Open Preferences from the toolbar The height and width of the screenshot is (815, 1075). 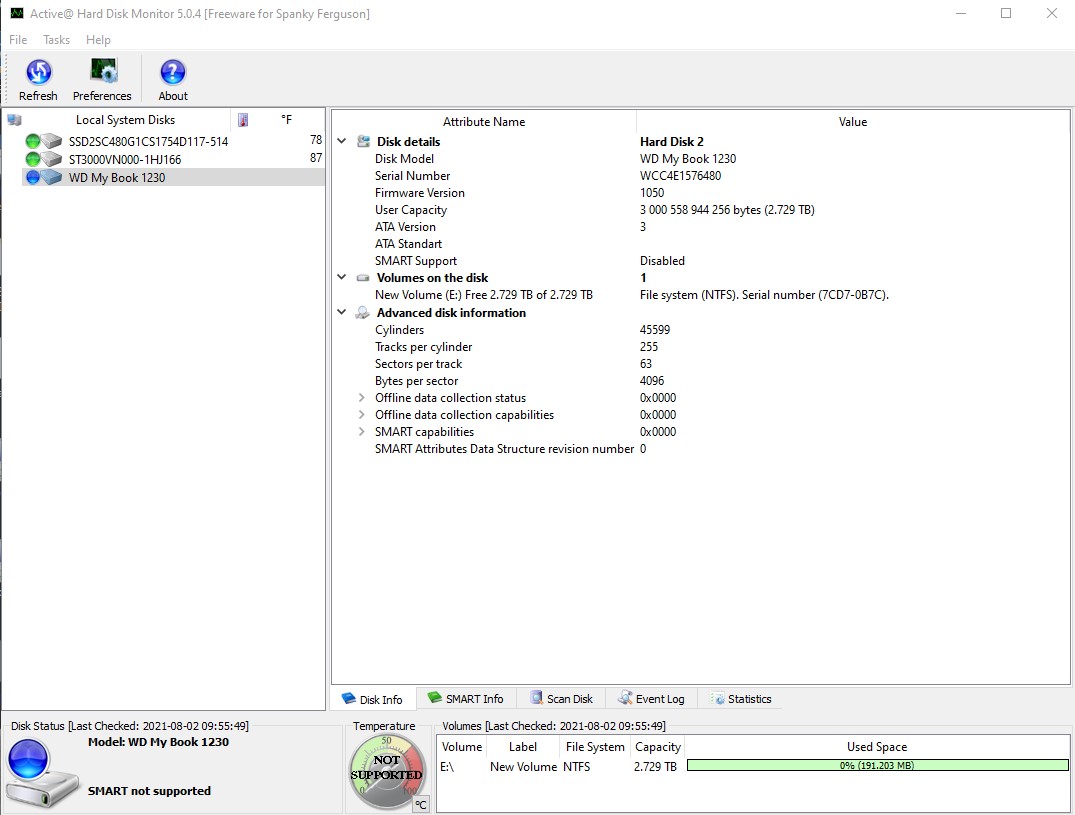(x=102, y=73)
